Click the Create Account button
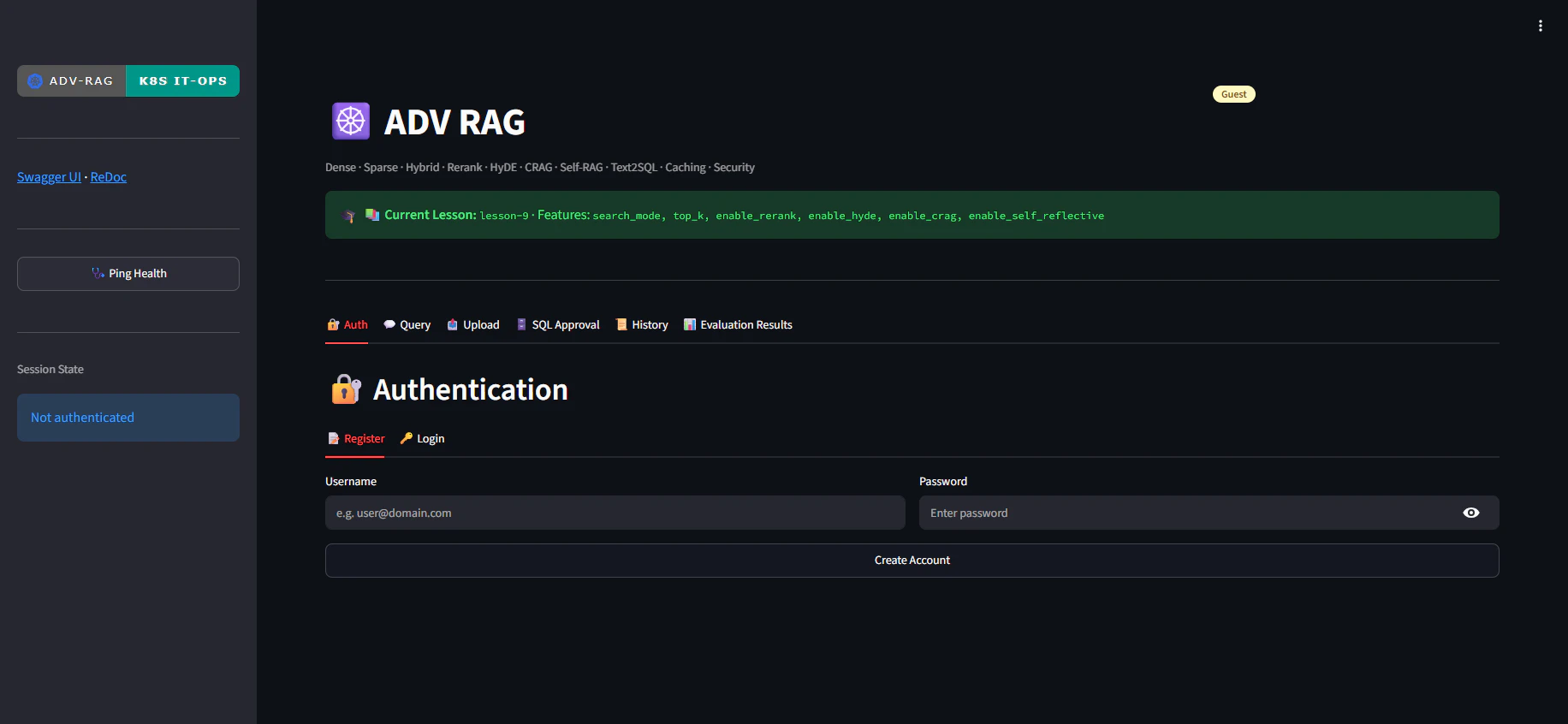Viewport: 1568px width, 724px height. coord(912,561)
